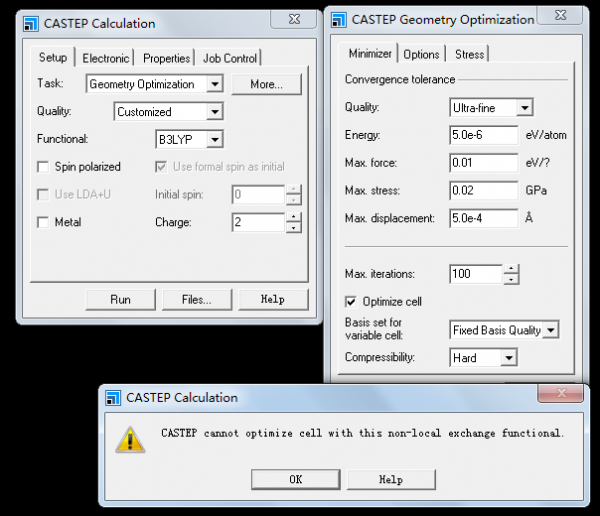This screenshot has height=516, width=600.
Task: Click OK in the warning dialog
Action: 296,480
